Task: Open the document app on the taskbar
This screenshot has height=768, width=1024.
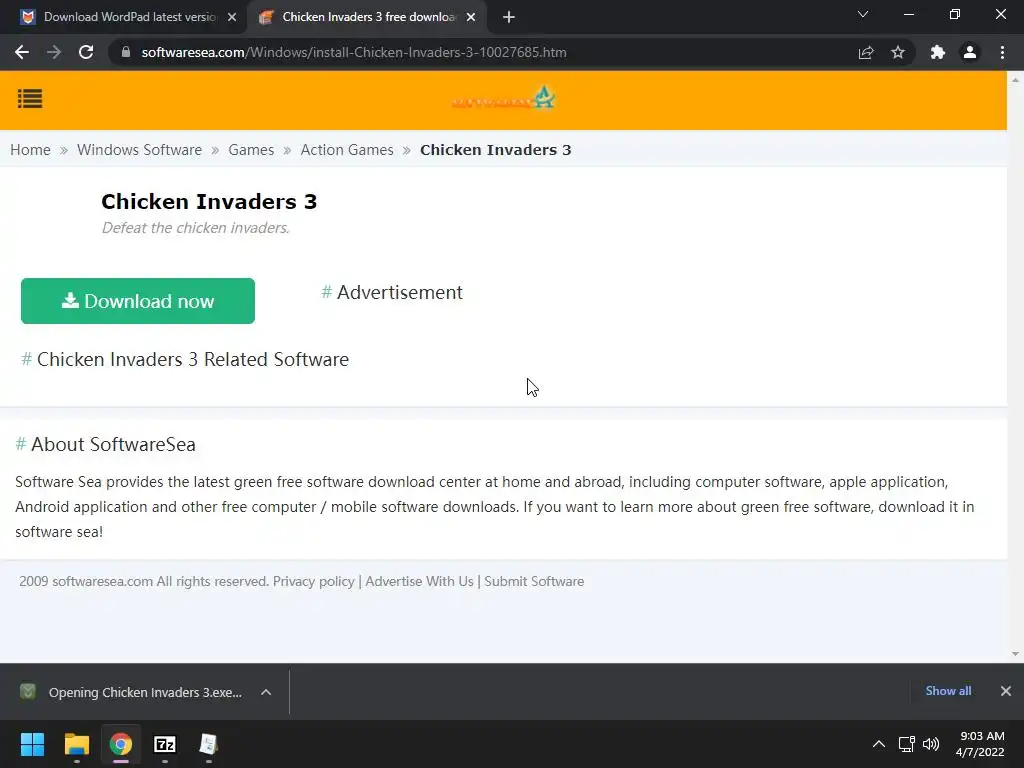Action: [208, 744]
